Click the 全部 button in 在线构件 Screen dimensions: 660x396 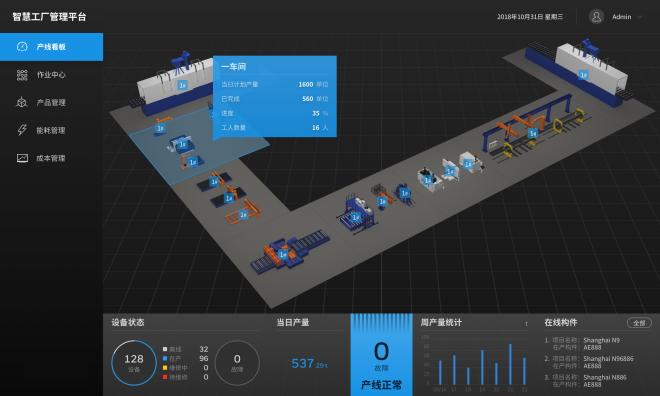639,323
